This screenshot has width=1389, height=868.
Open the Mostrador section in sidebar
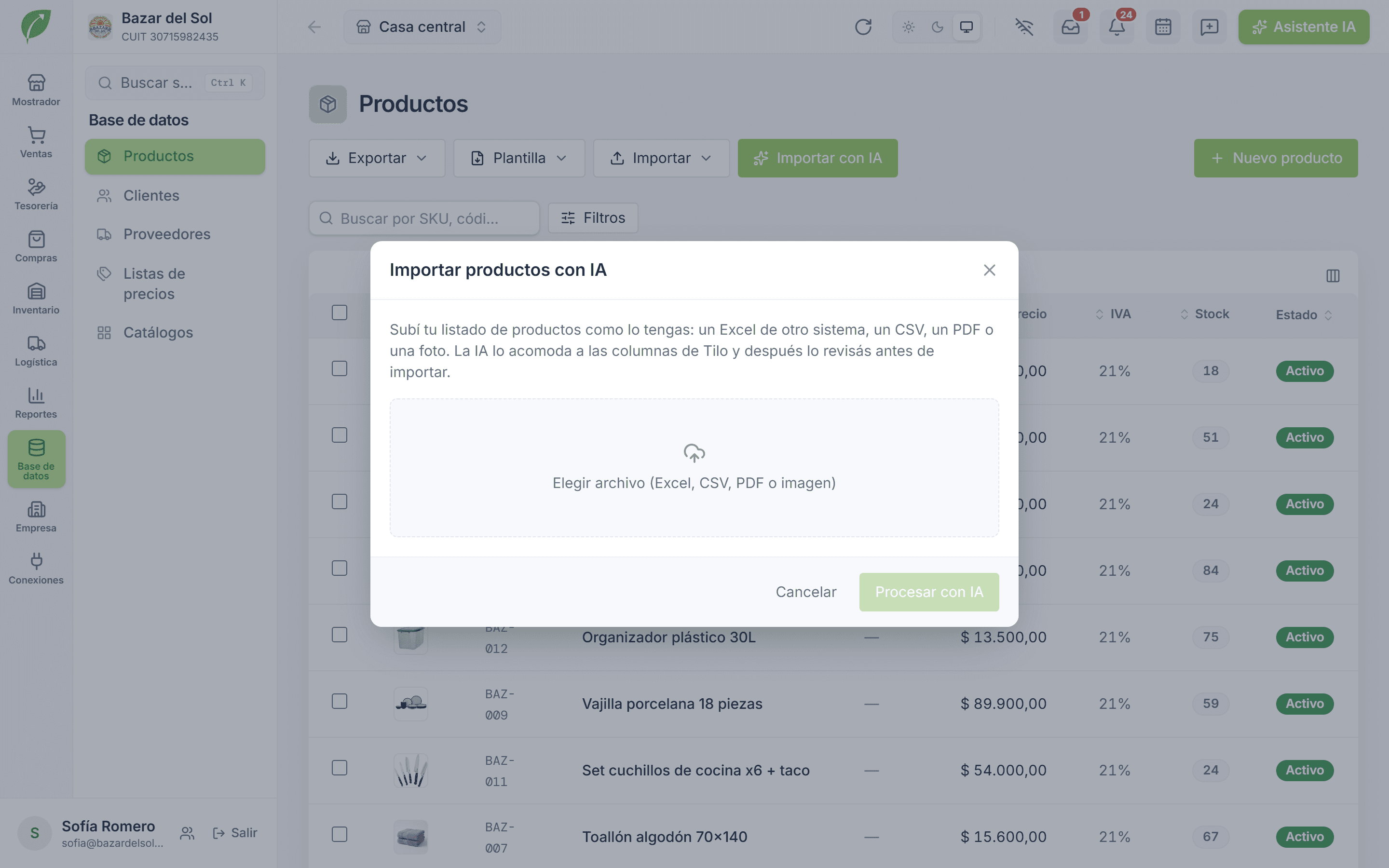(x=36, y=90)
